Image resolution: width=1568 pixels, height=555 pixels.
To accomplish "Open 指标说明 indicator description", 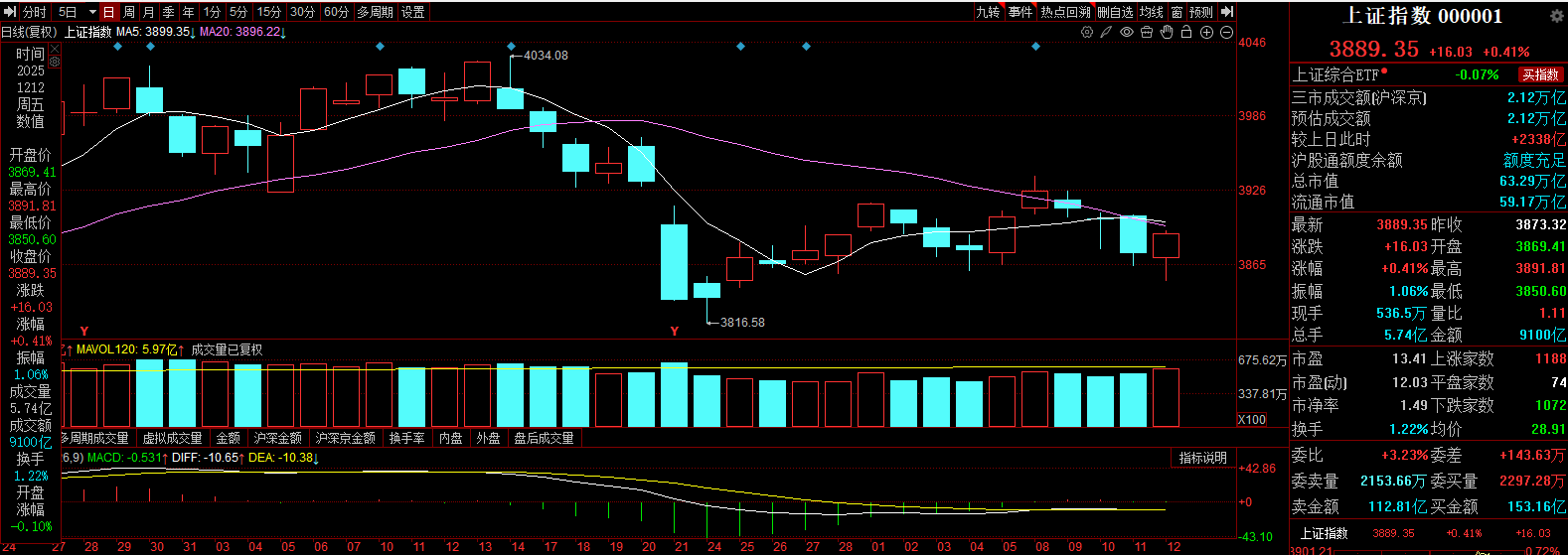I will (x=1202, y=458).
